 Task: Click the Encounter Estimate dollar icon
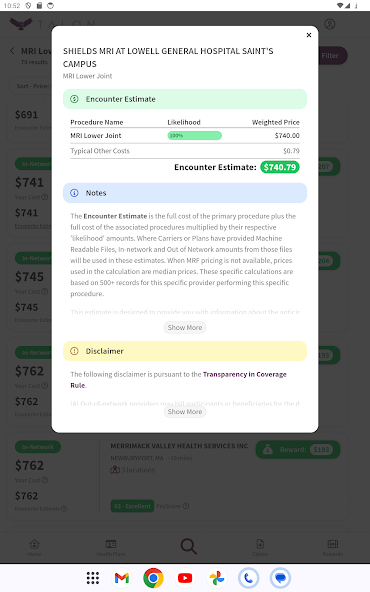74,99
